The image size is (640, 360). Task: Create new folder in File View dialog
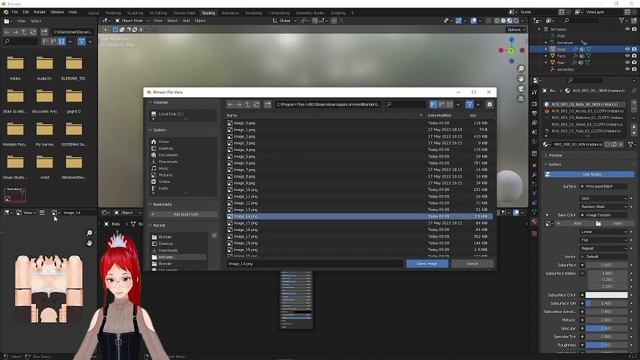(268, 104)
